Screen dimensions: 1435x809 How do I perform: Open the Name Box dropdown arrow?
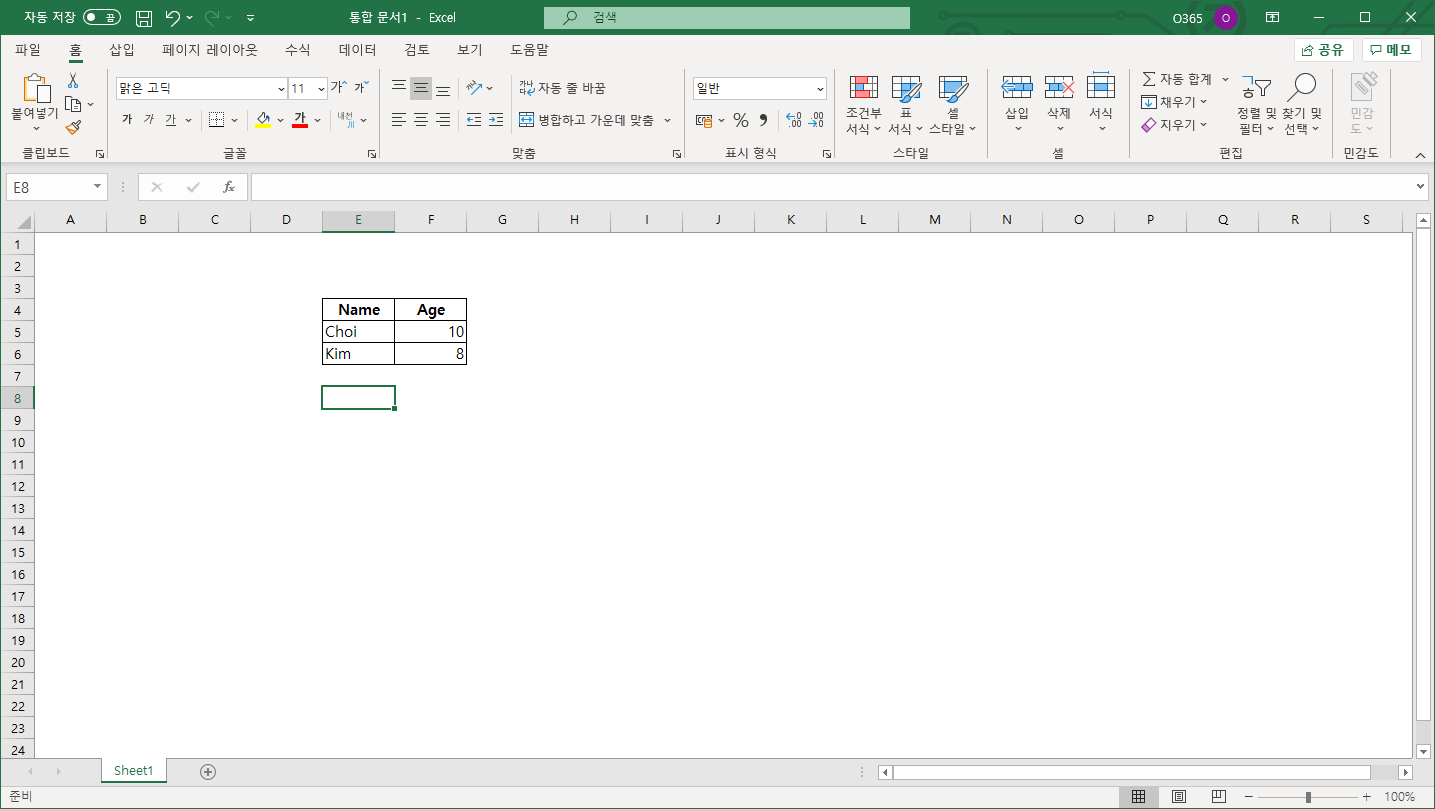coord(98,187)
